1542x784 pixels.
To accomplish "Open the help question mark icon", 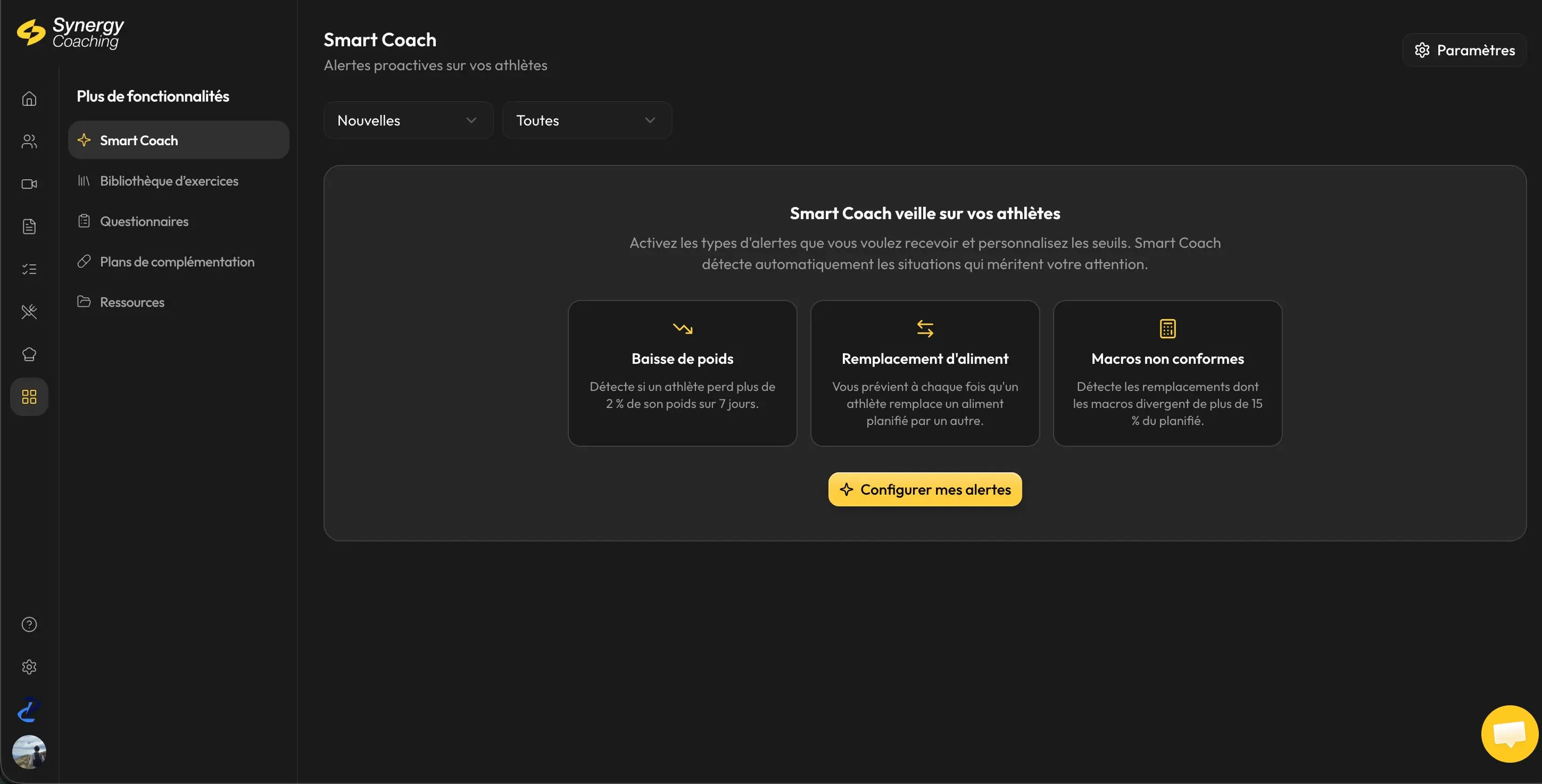I will coord(29,624).
